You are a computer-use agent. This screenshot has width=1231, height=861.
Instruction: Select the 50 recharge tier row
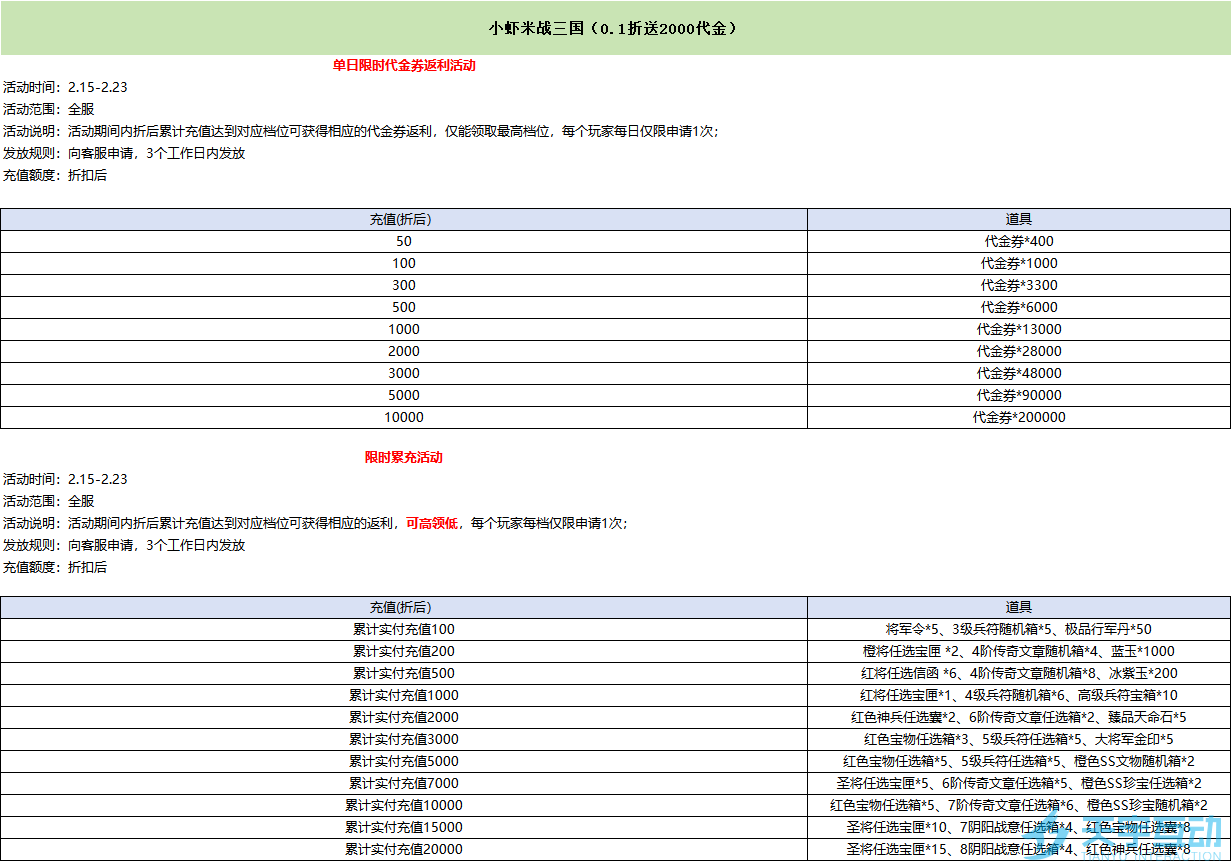coord(403,241)
